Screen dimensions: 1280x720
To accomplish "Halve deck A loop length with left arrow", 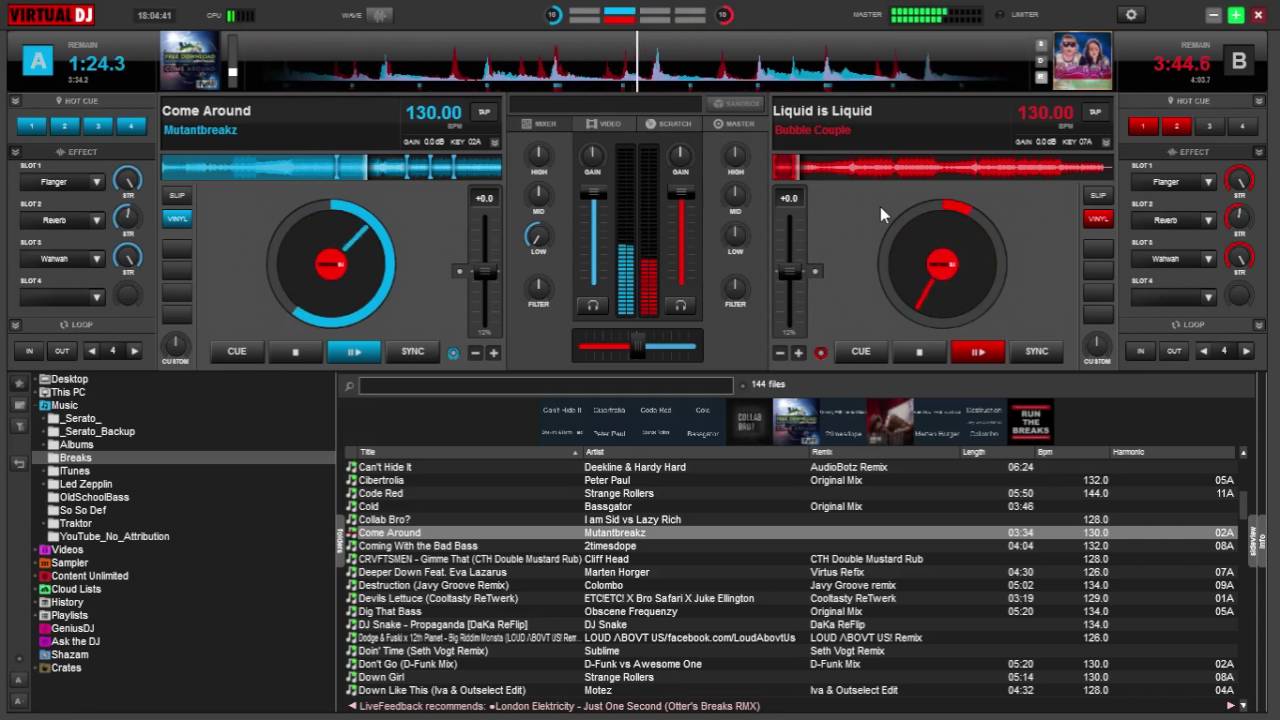I will tap(92, 351).
